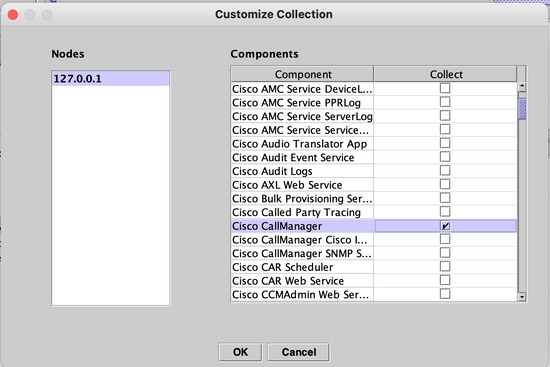
Task: Select the highlighted Cisco CallManager row name
Action: [x=302, y=226]
